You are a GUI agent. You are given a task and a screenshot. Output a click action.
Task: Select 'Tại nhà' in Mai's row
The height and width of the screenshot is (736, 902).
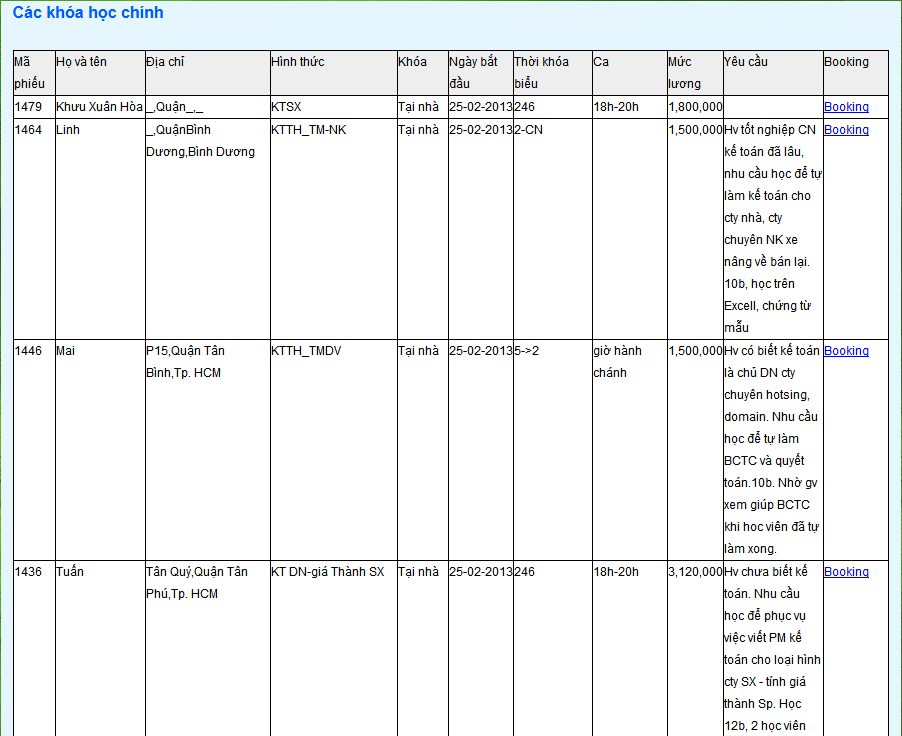(418, 351)
